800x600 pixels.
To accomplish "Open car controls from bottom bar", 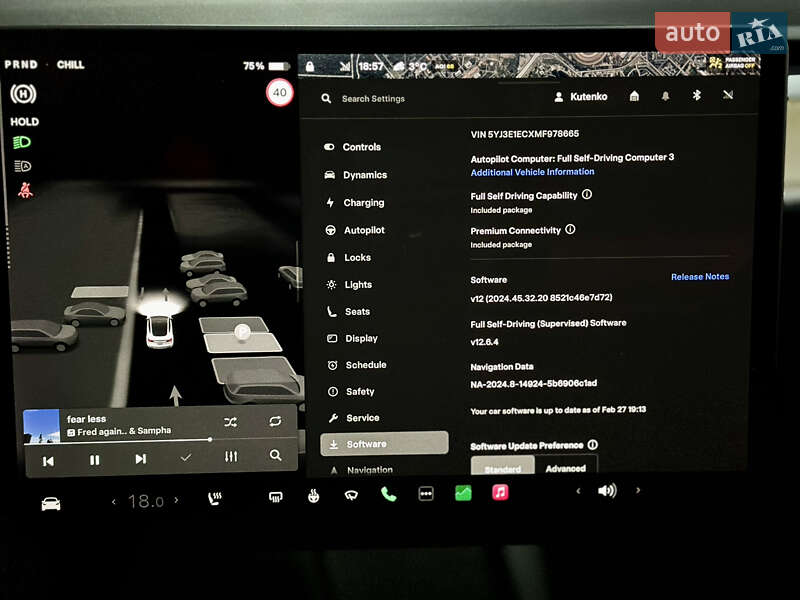I will coord(51,504).
